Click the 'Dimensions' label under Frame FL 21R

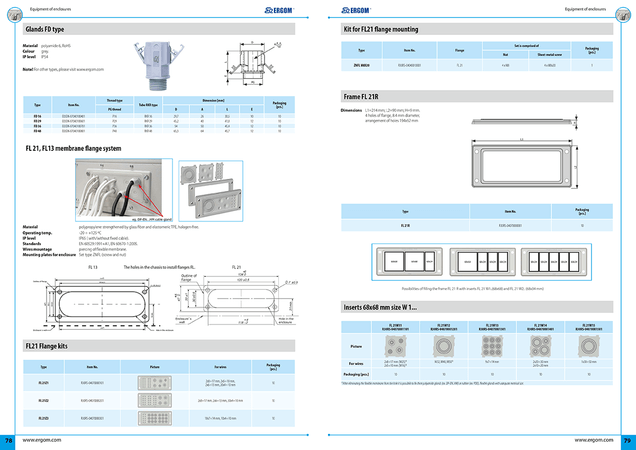[351, 110]
